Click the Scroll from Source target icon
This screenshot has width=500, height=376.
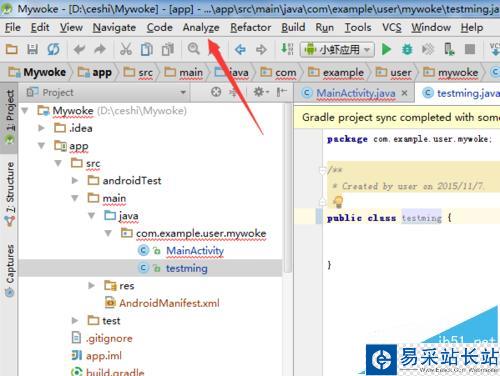pyautogui.click(x=216, y=92)
